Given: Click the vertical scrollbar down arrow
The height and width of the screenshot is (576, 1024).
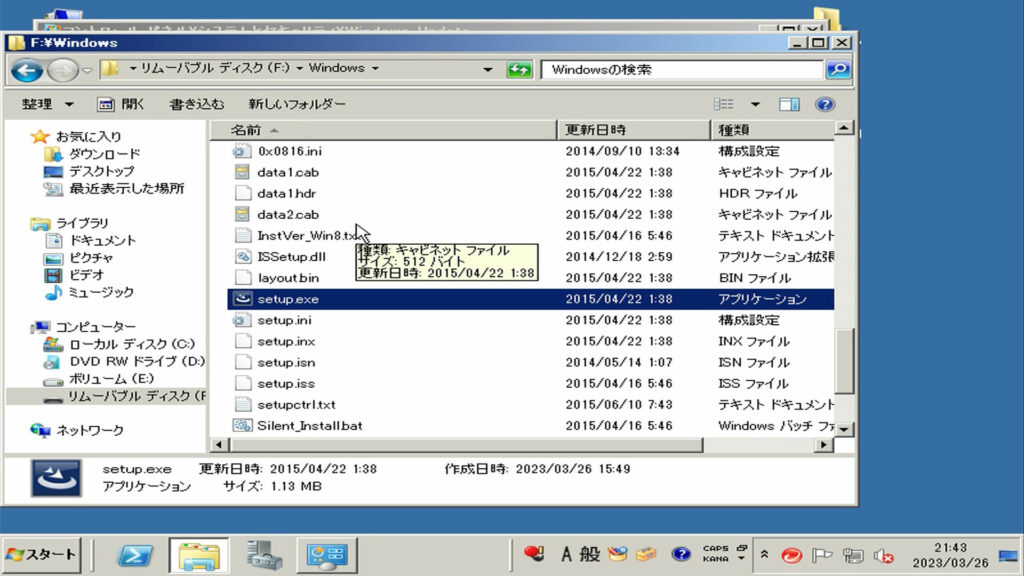Looking at the screenshot, I should (845, 429).
